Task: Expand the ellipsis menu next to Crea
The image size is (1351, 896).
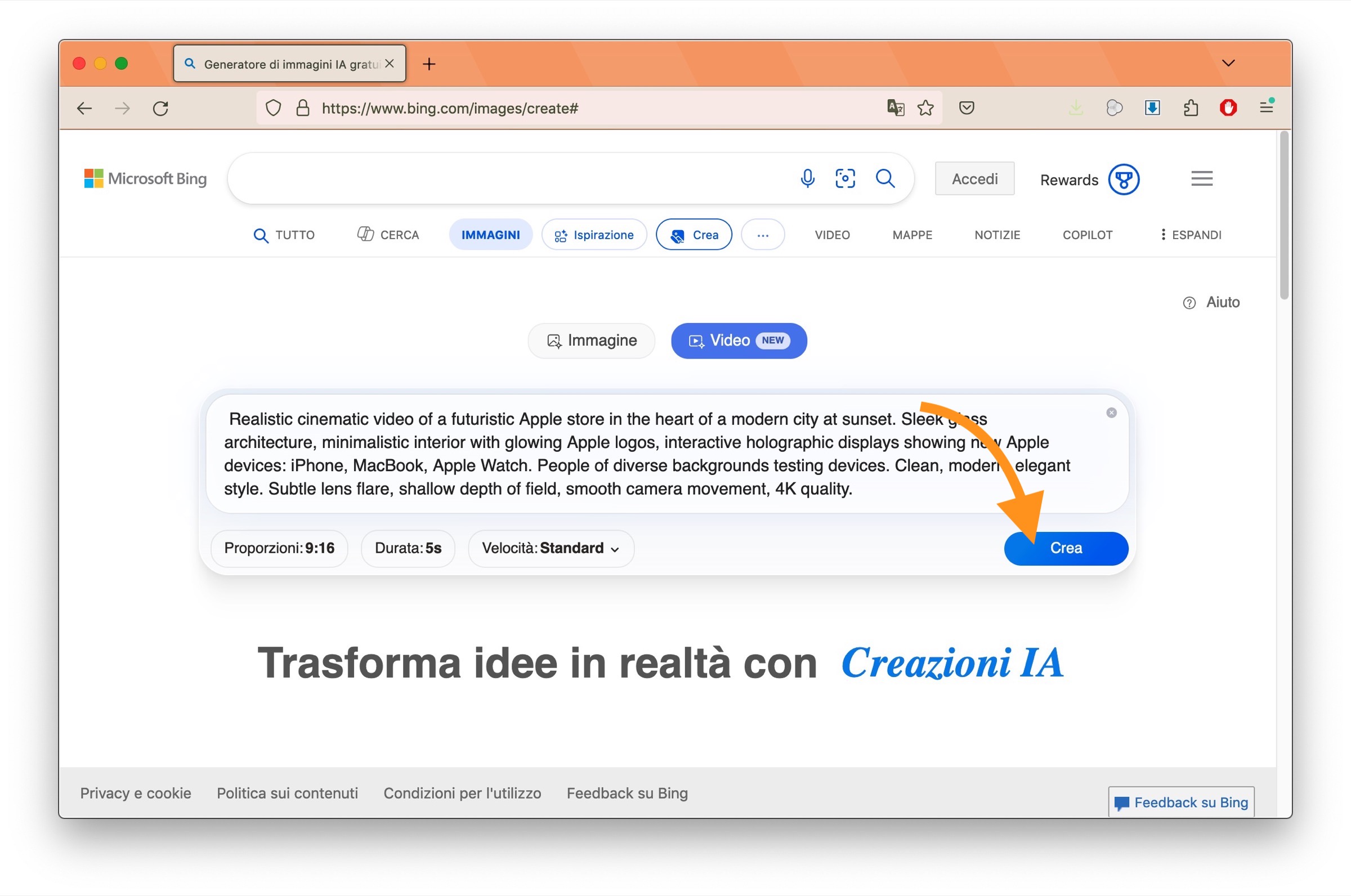Action: pos(763,234)
